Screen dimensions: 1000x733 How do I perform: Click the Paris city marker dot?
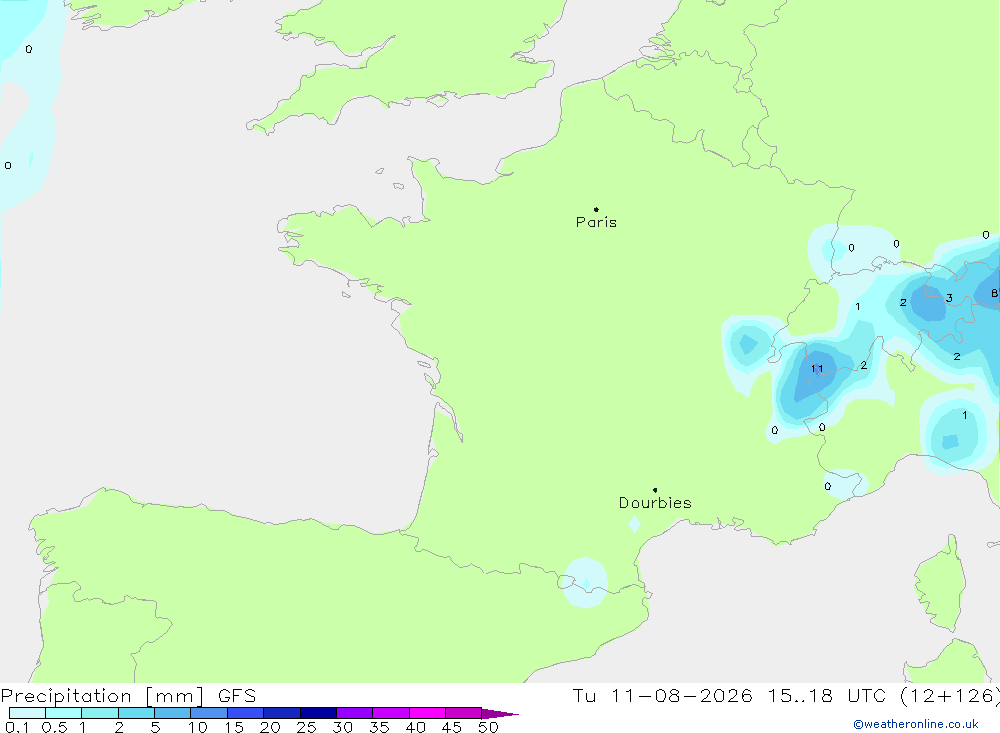pos(596,209)
